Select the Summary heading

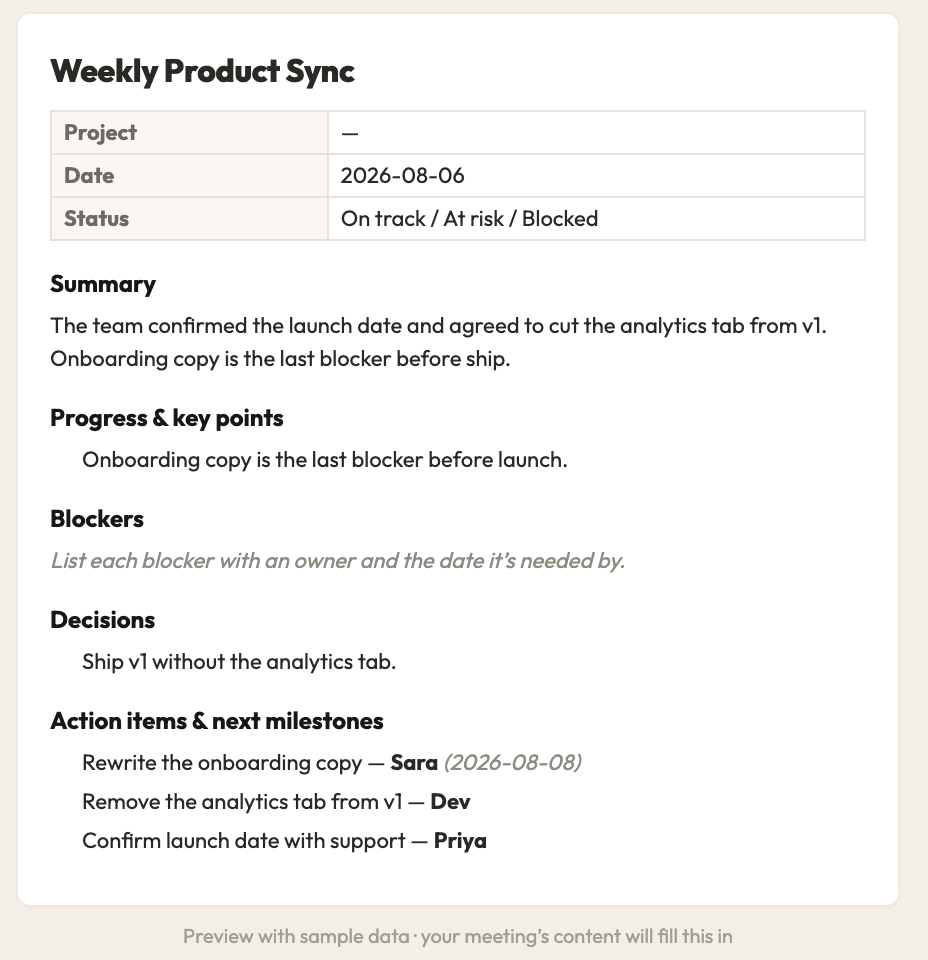(103, 284)
